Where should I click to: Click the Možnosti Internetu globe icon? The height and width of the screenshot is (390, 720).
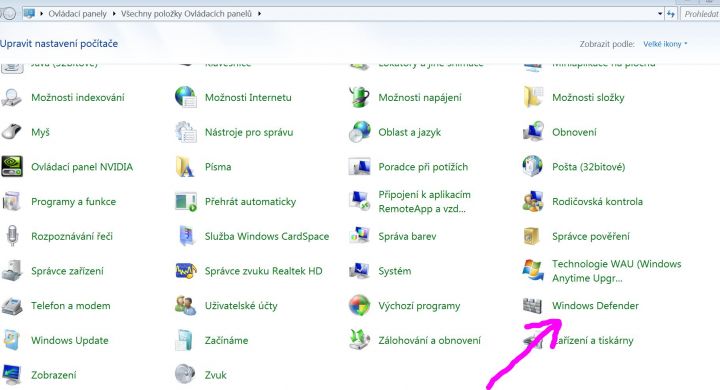[186, 97]
